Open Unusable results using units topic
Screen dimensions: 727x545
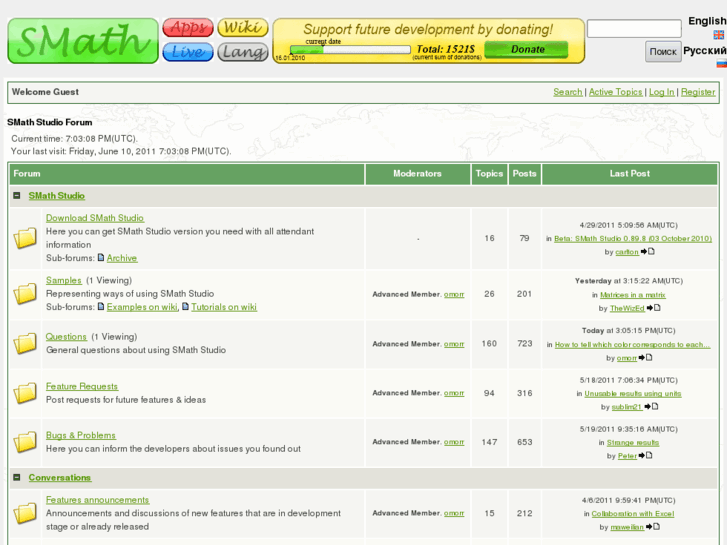tap(632, 394)
